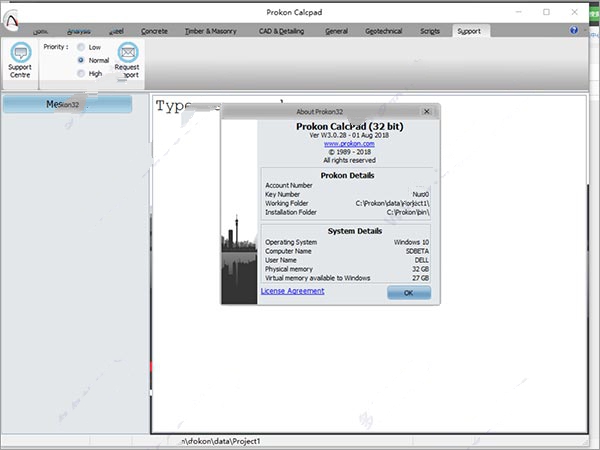Open the Geotechnical ribbon tab
Screen dimensions: 600x450
384,31
